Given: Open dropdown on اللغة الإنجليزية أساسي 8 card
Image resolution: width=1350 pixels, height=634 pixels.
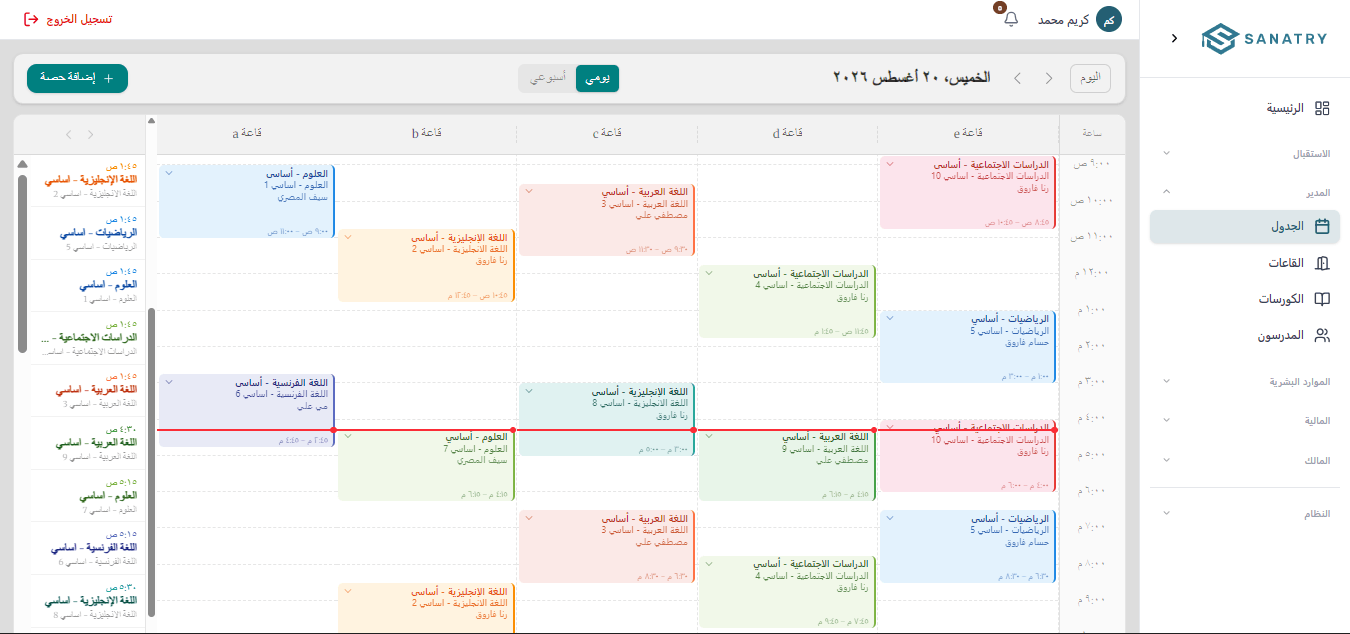Looking at the screenshot, I should (x=529, y=391).
